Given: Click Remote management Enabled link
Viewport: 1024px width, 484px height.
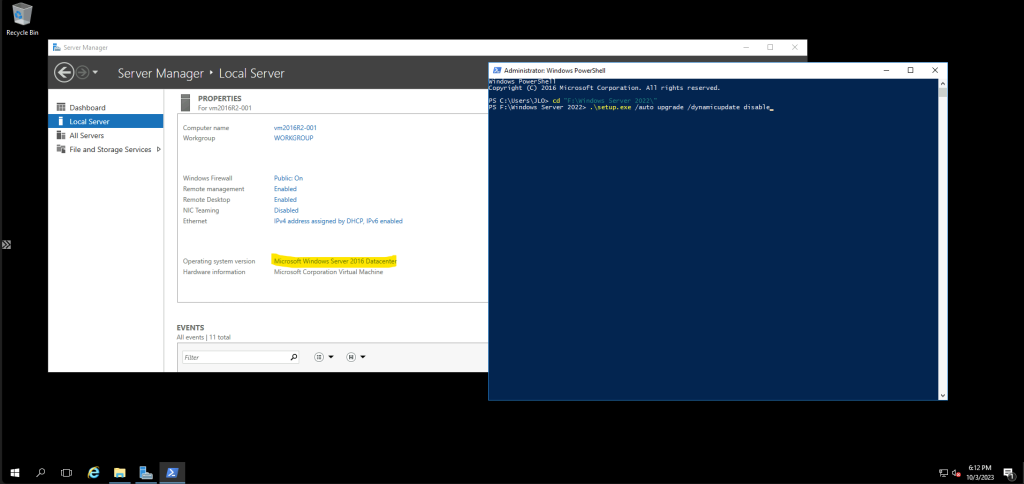Looking at the screenshot, I should pos(285,189).
